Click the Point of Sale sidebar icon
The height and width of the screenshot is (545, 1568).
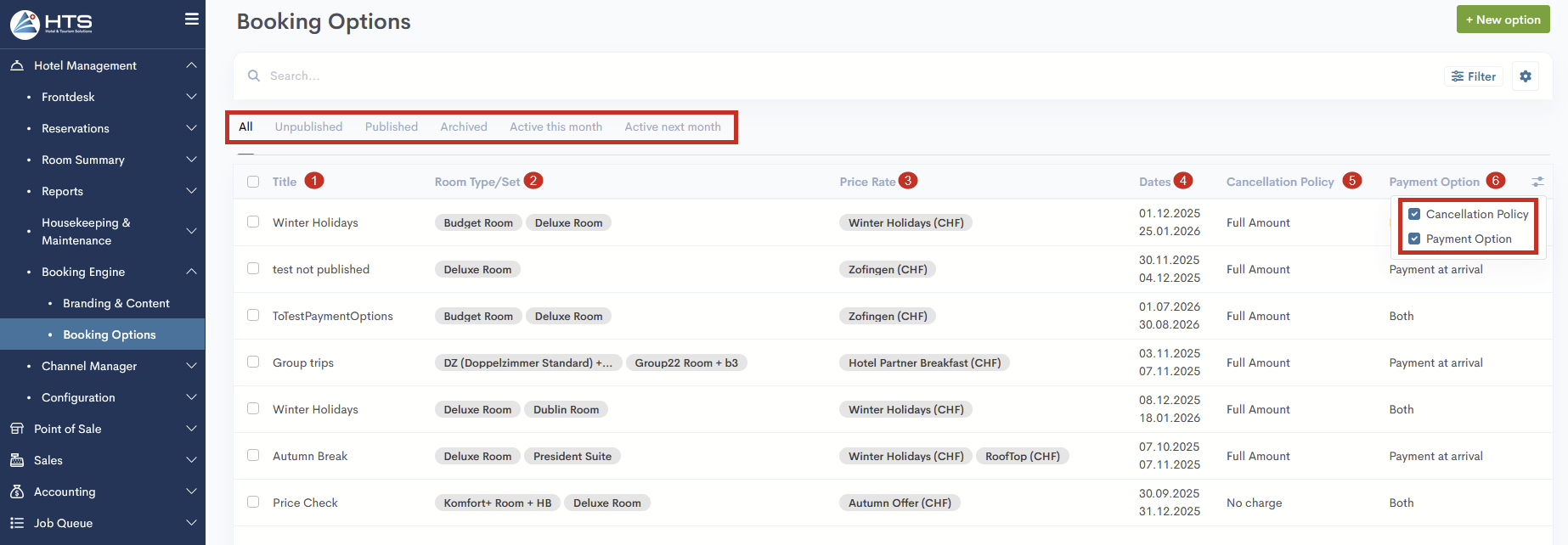[17, 429]
